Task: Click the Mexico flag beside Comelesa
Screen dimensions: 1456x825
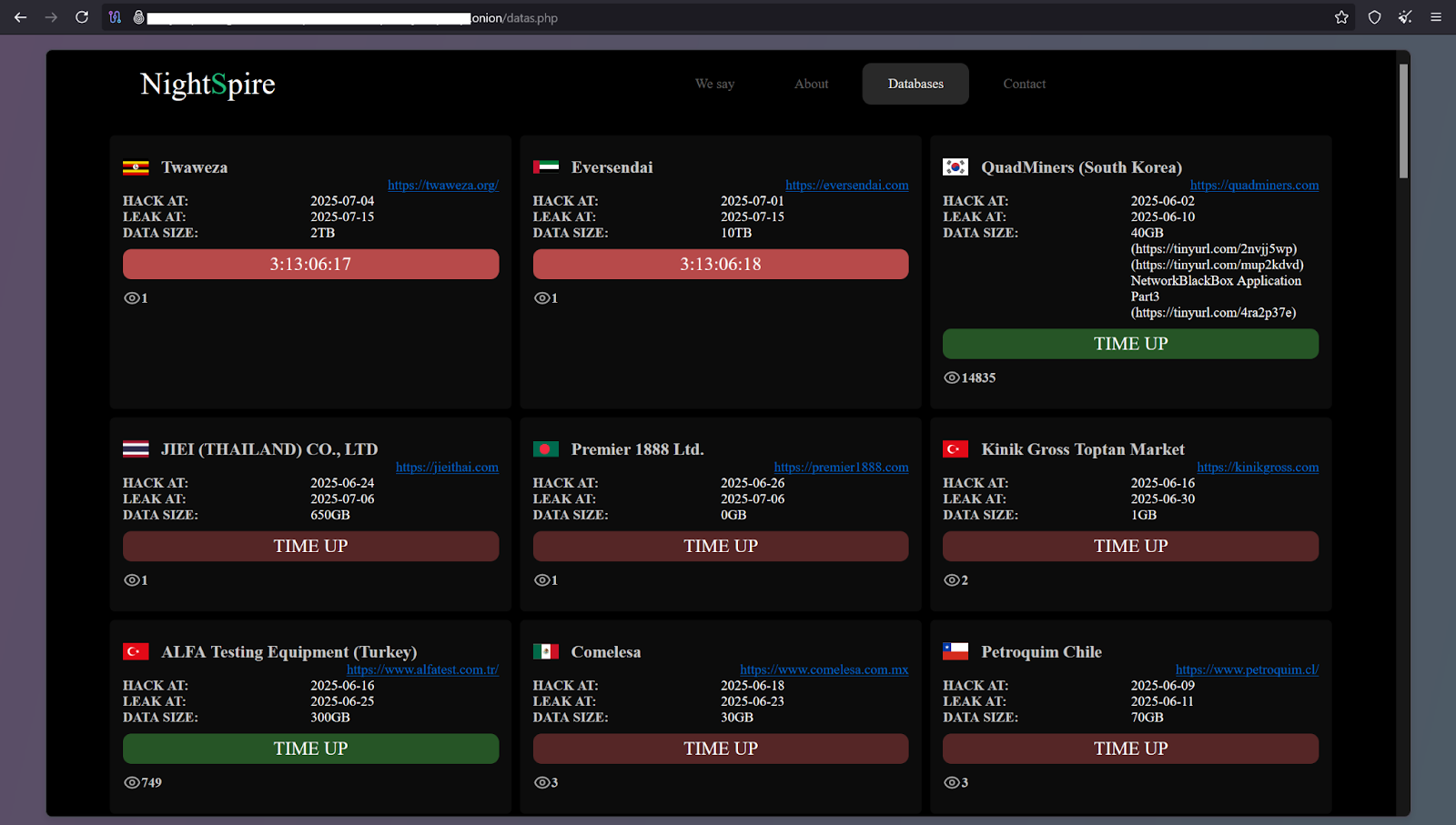Action: click(x=546, y=651)
